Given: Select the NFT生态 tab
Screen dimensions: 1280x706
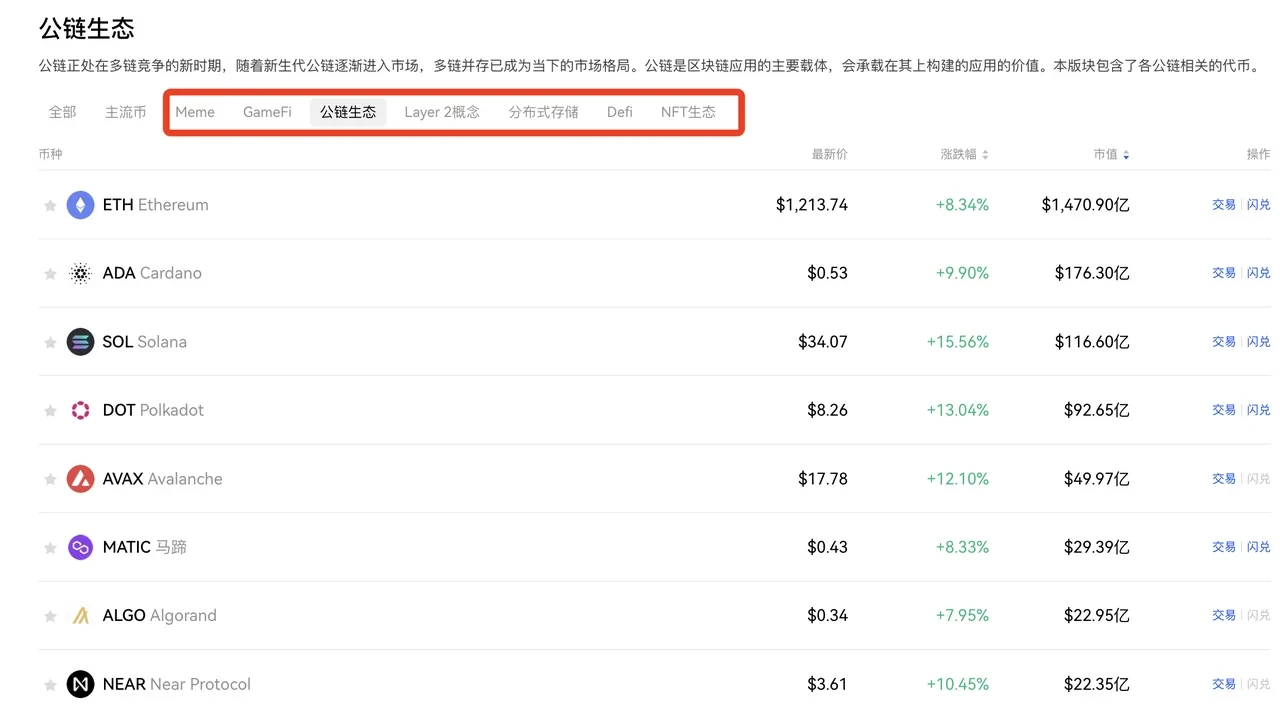Looking at the screenshot, I should [688, 112].
